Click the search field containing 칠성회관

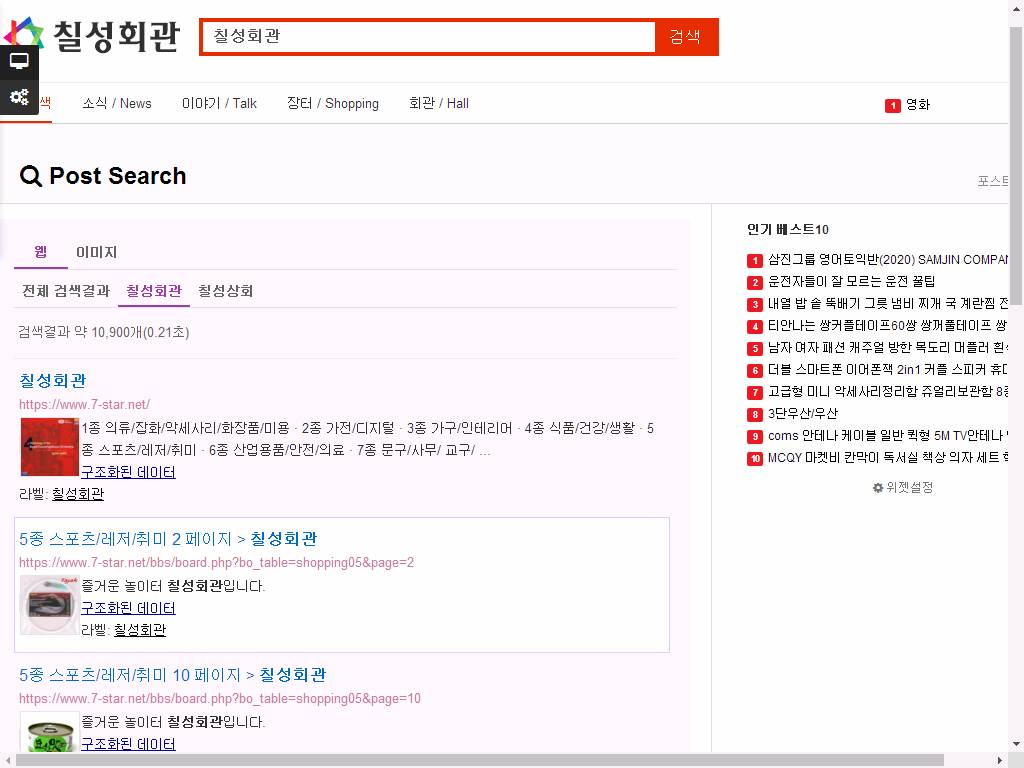coord(428,37)
